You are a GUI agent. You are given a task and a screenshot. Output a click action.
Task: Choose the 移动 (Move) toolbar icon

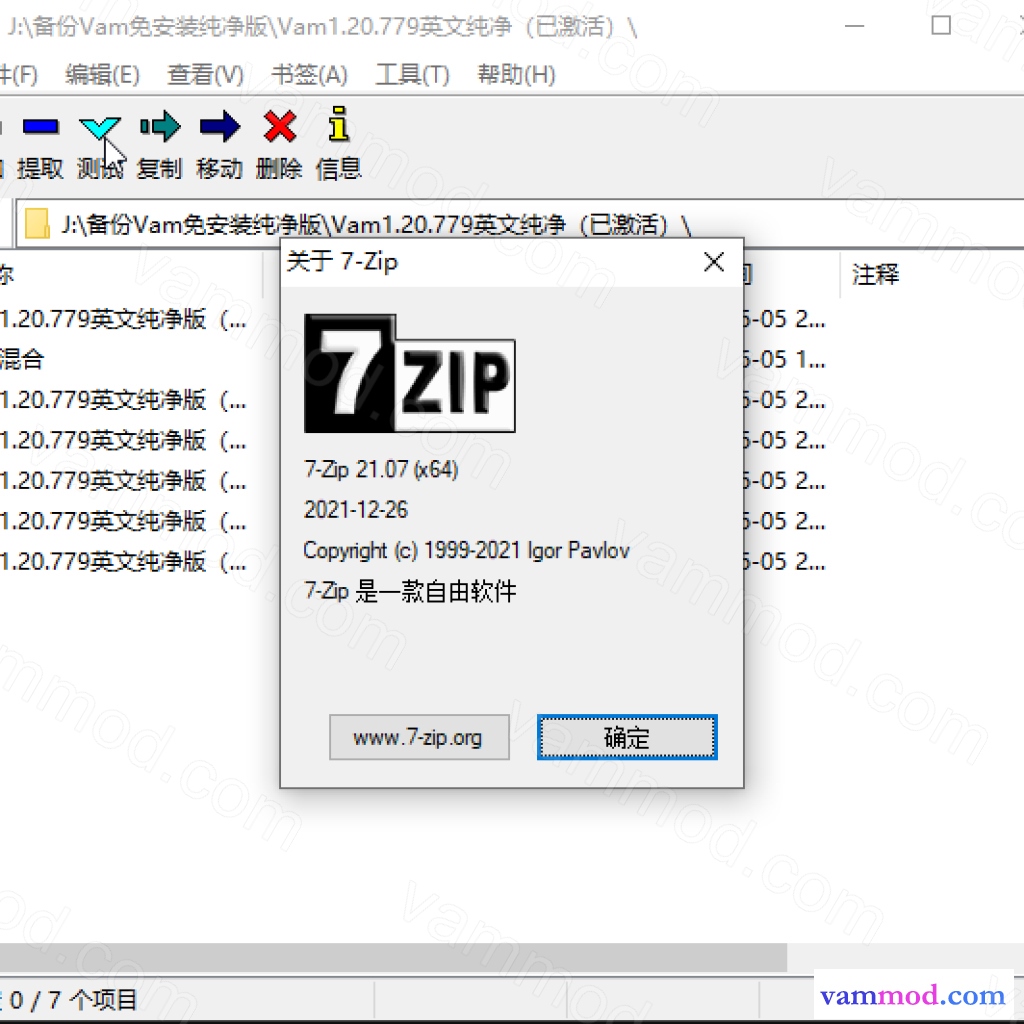220,127
